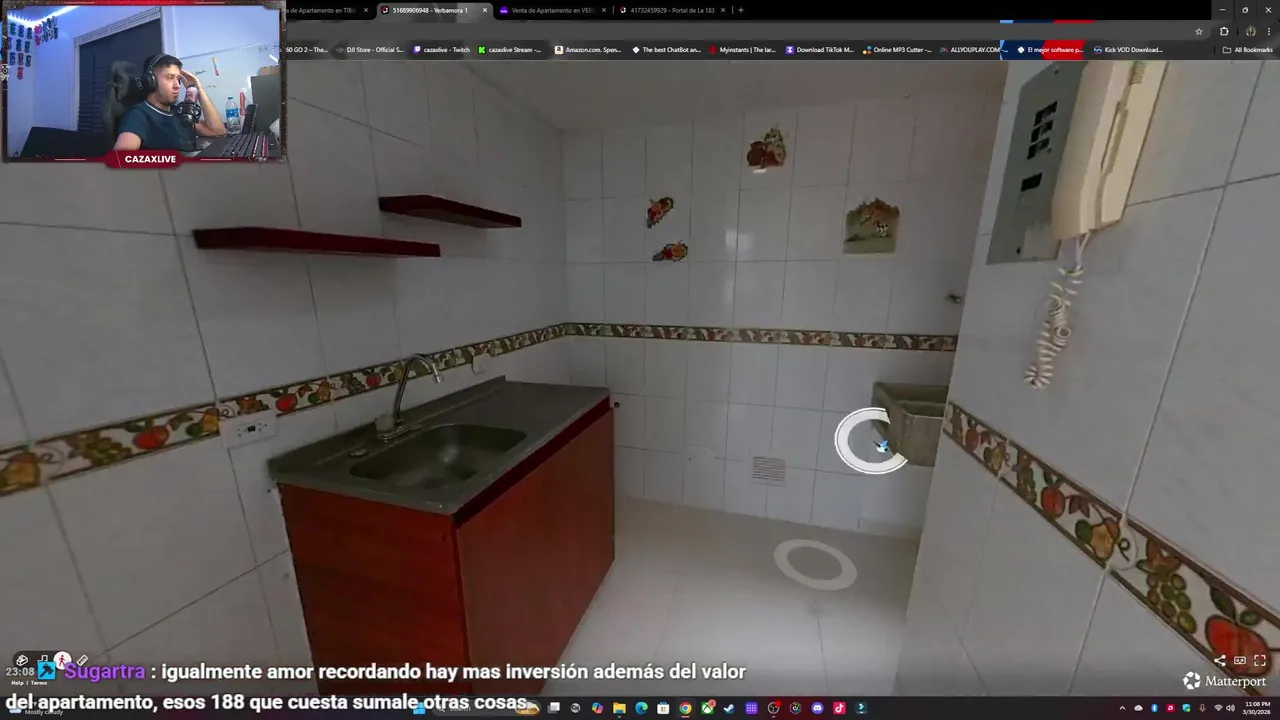1280x720 pixels.
Task: Open 'Amazon.com. Spen...' bookmark
Action: click(588, 50)
